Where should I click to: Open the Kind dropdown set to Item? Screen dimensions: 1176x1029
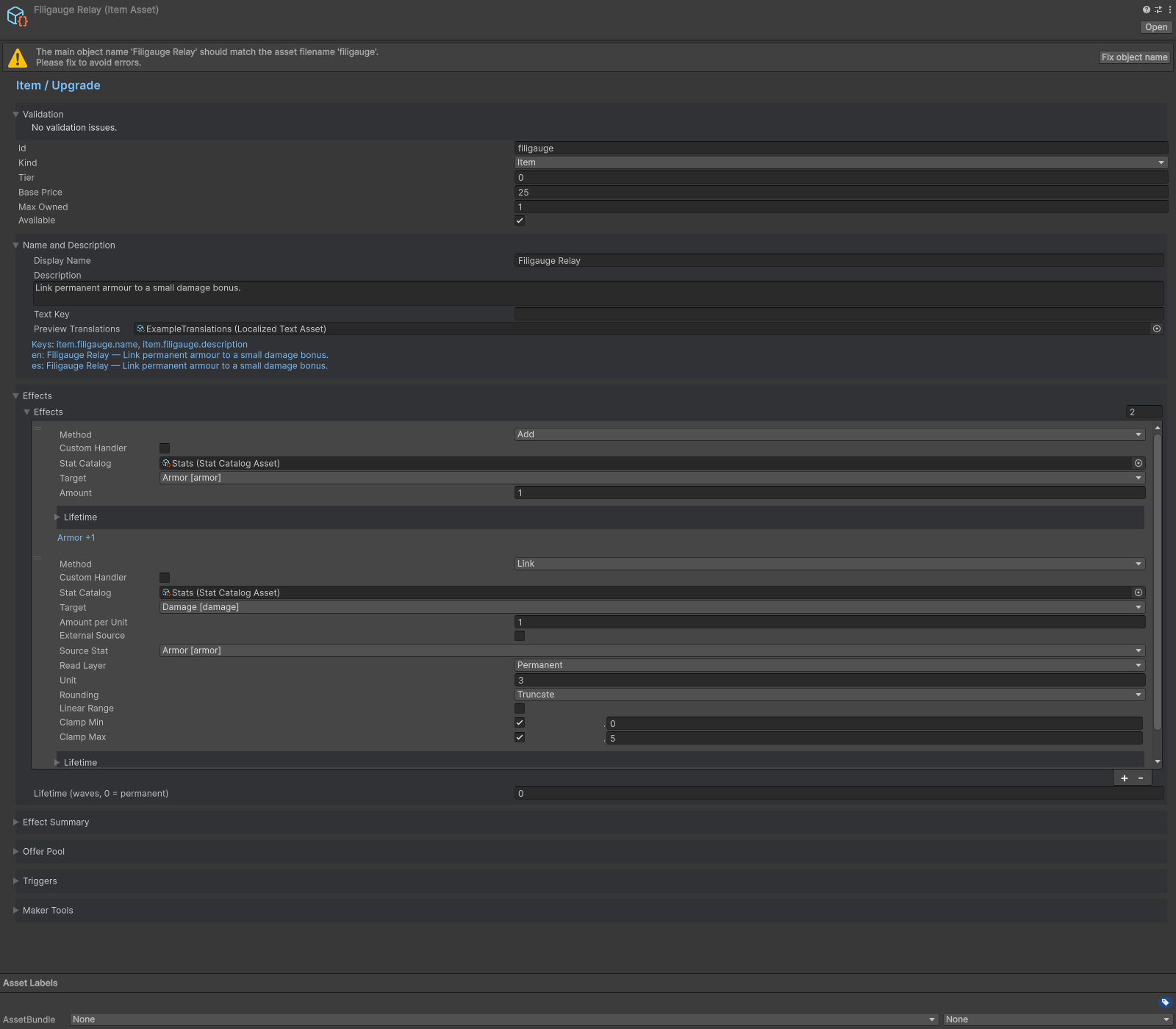pos(841,162)
